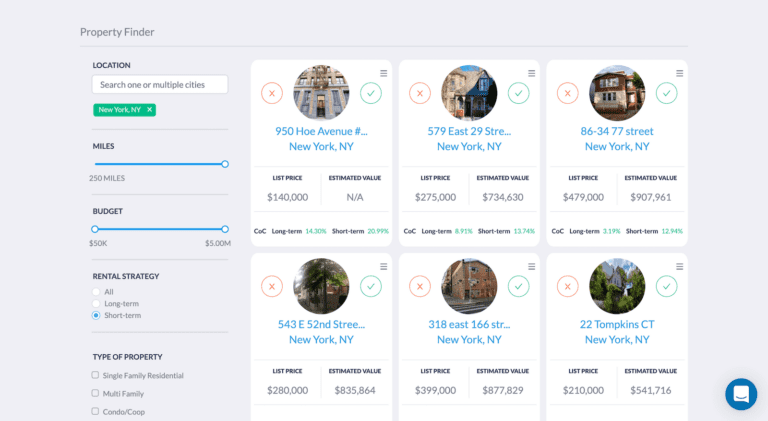The height and width of the screenshot is (421, 768).
Task: Open the menu on 86-34 77 street card
Action: [x=680, y=73]
